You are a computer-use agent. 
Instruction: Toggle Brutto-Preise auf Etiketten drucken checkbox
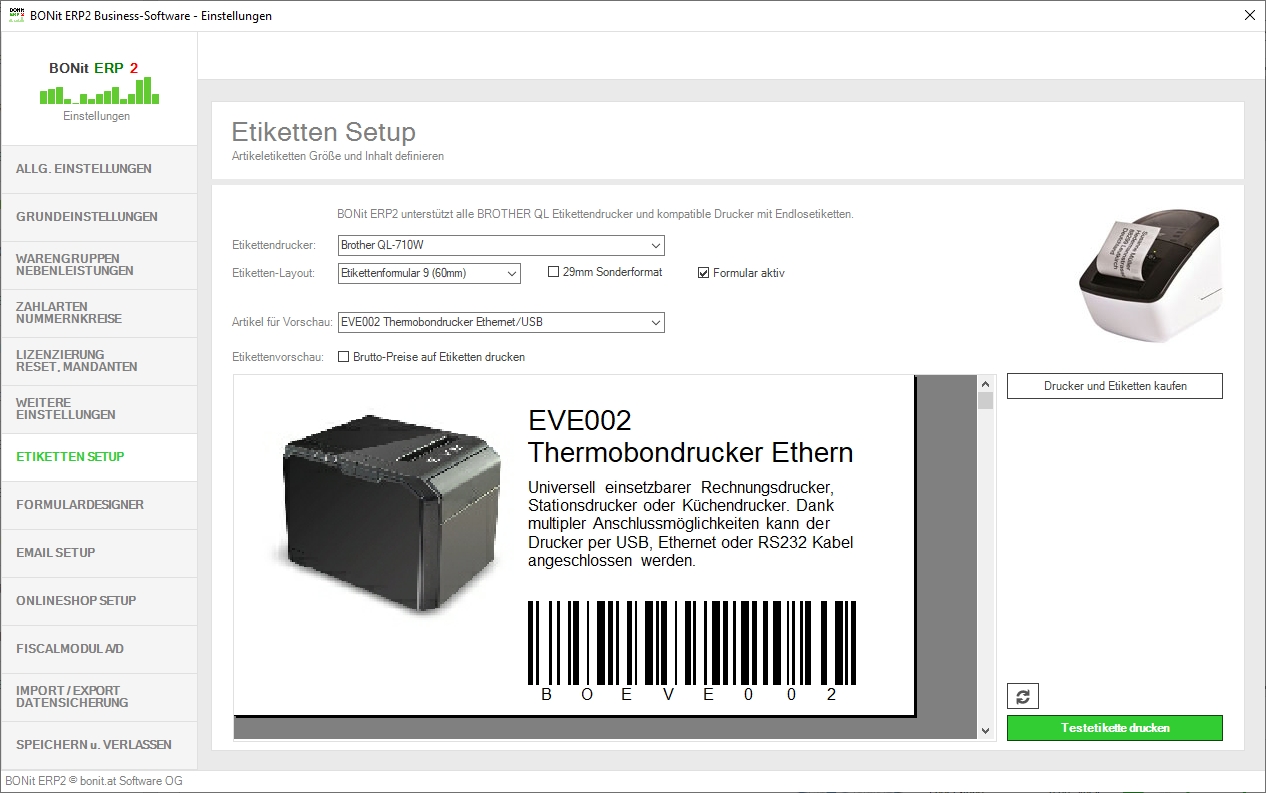[344, 357]
